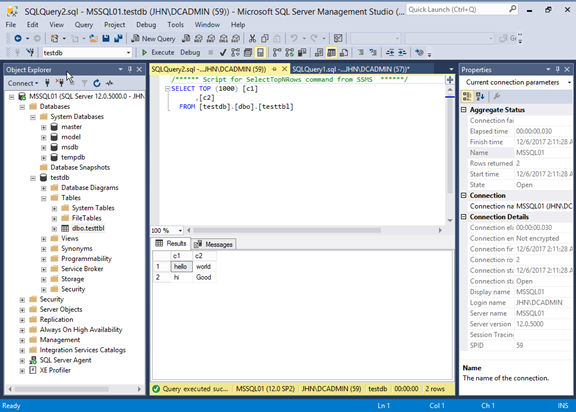Click the Categorized icon in Properties panel
576x412 pixels.
pos(467,97)
